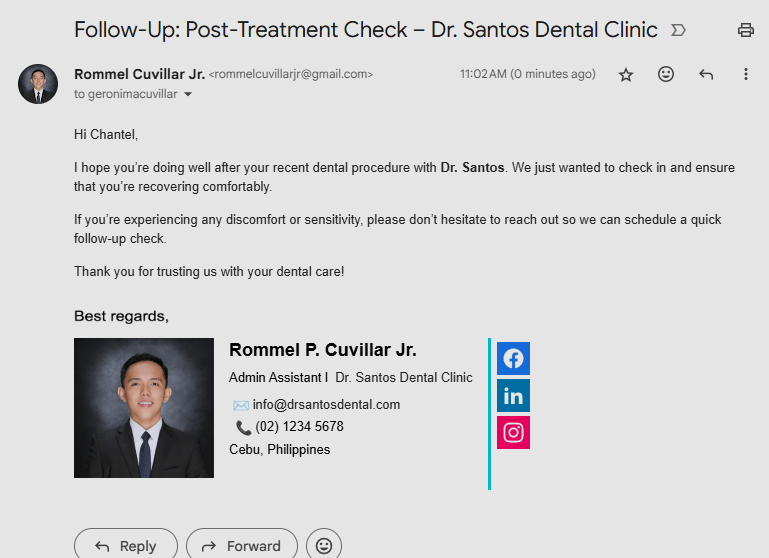Click the phone icon in signature

pos(243,428)
